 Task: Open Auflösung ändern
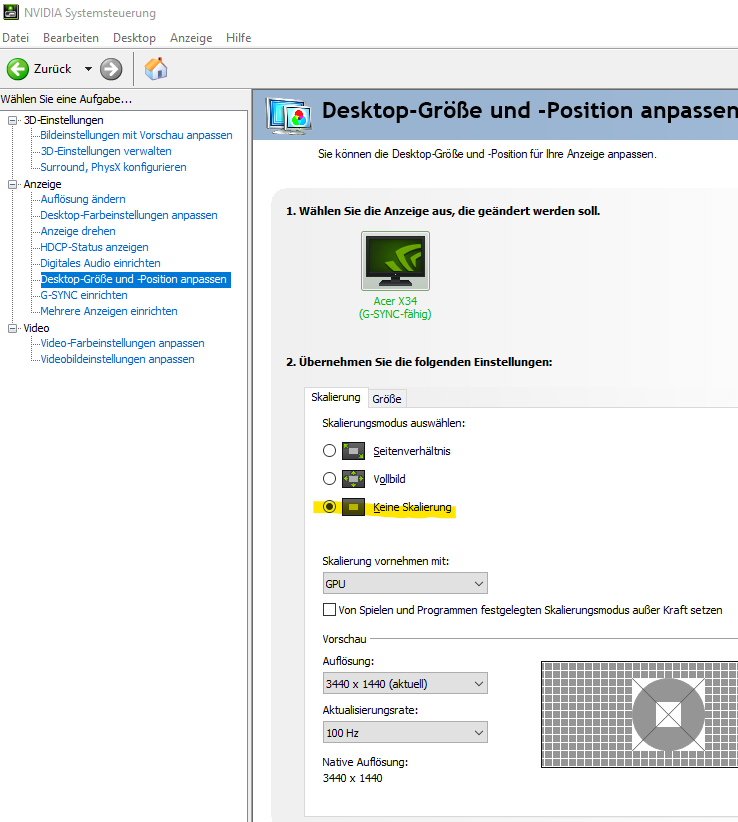pos(83,199)
